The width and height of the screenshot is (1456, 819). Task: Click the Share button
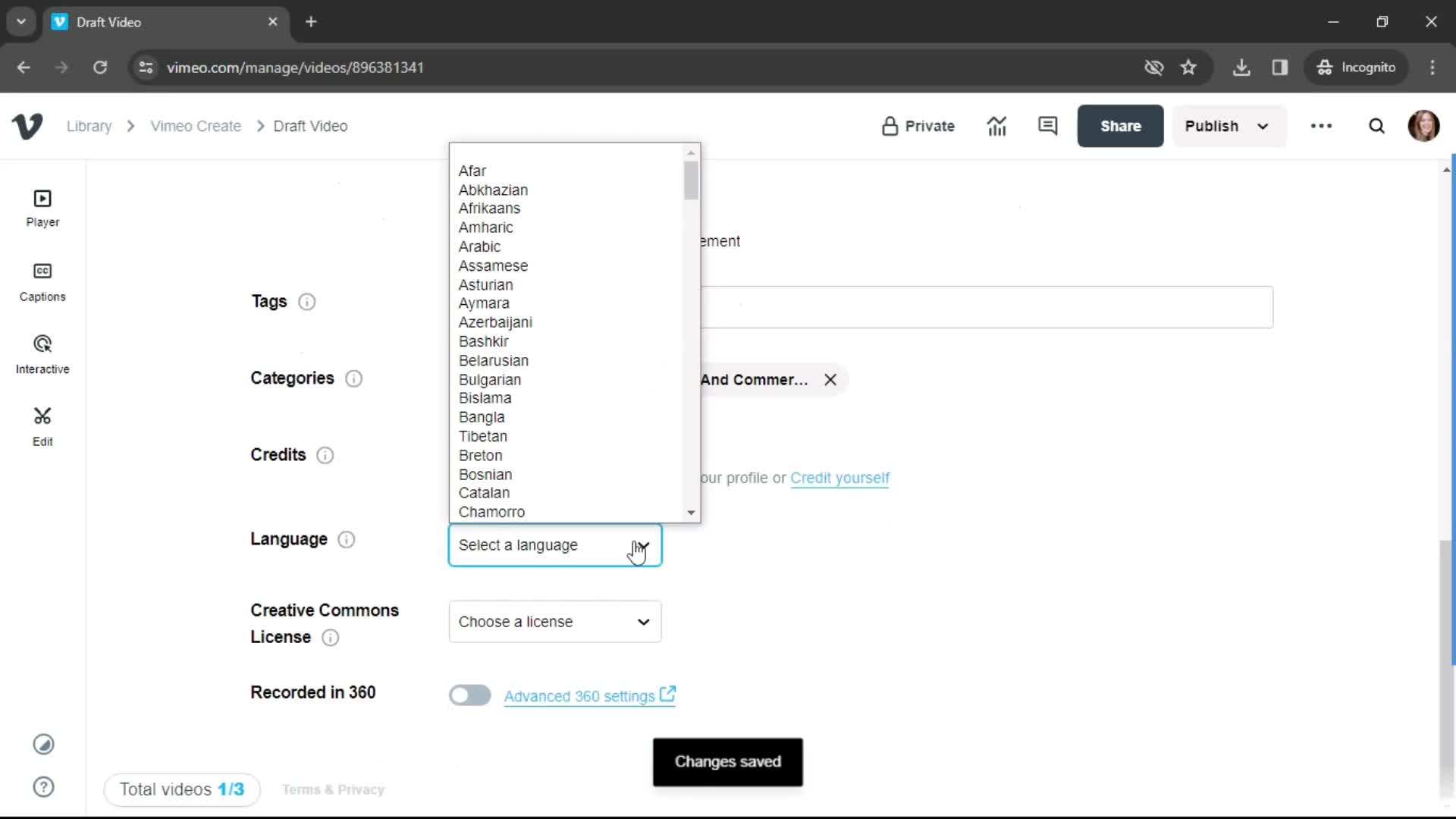pos(1120,126)
